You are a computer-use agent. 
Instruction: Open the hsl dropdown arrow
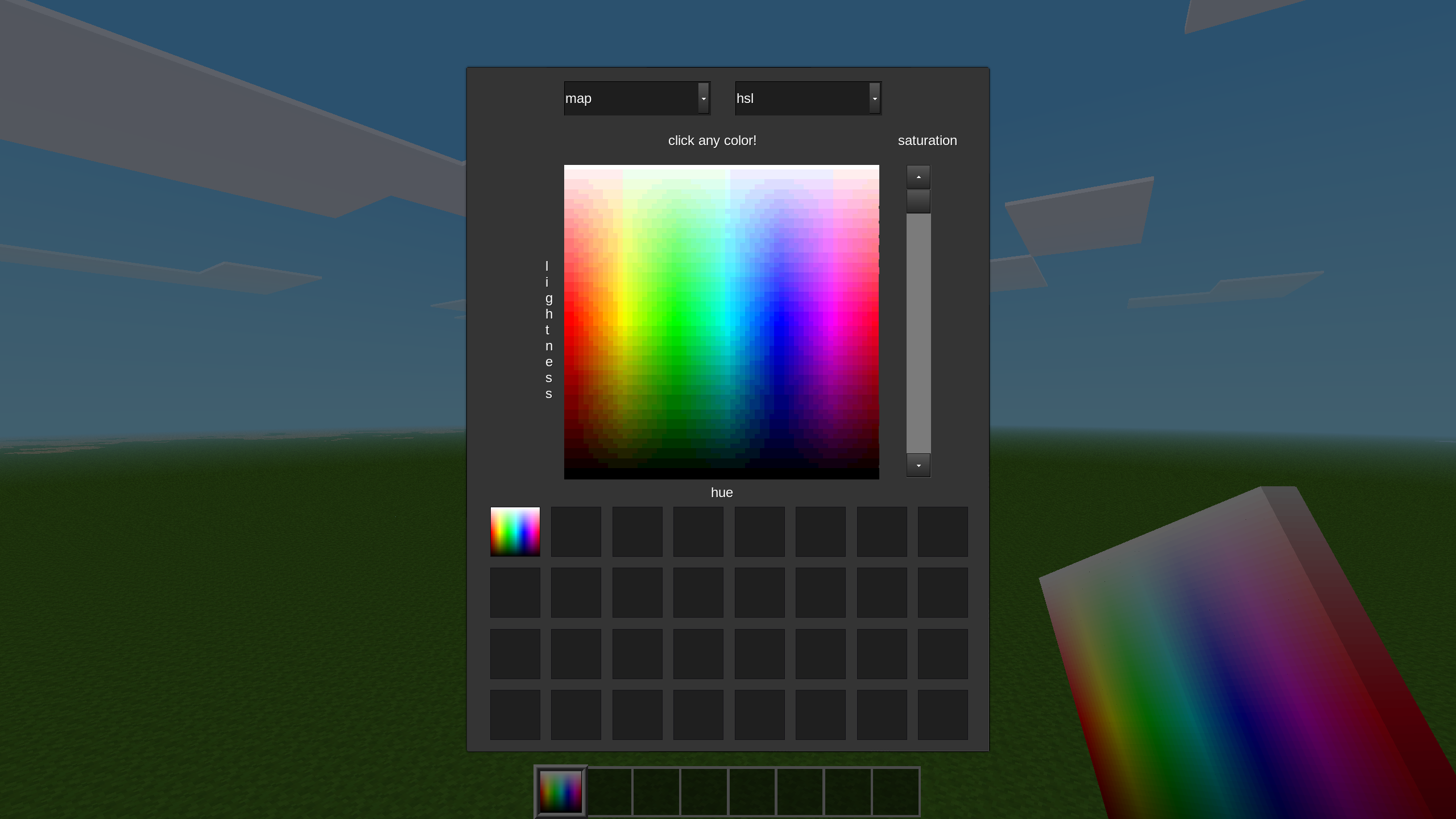[874, 98]
